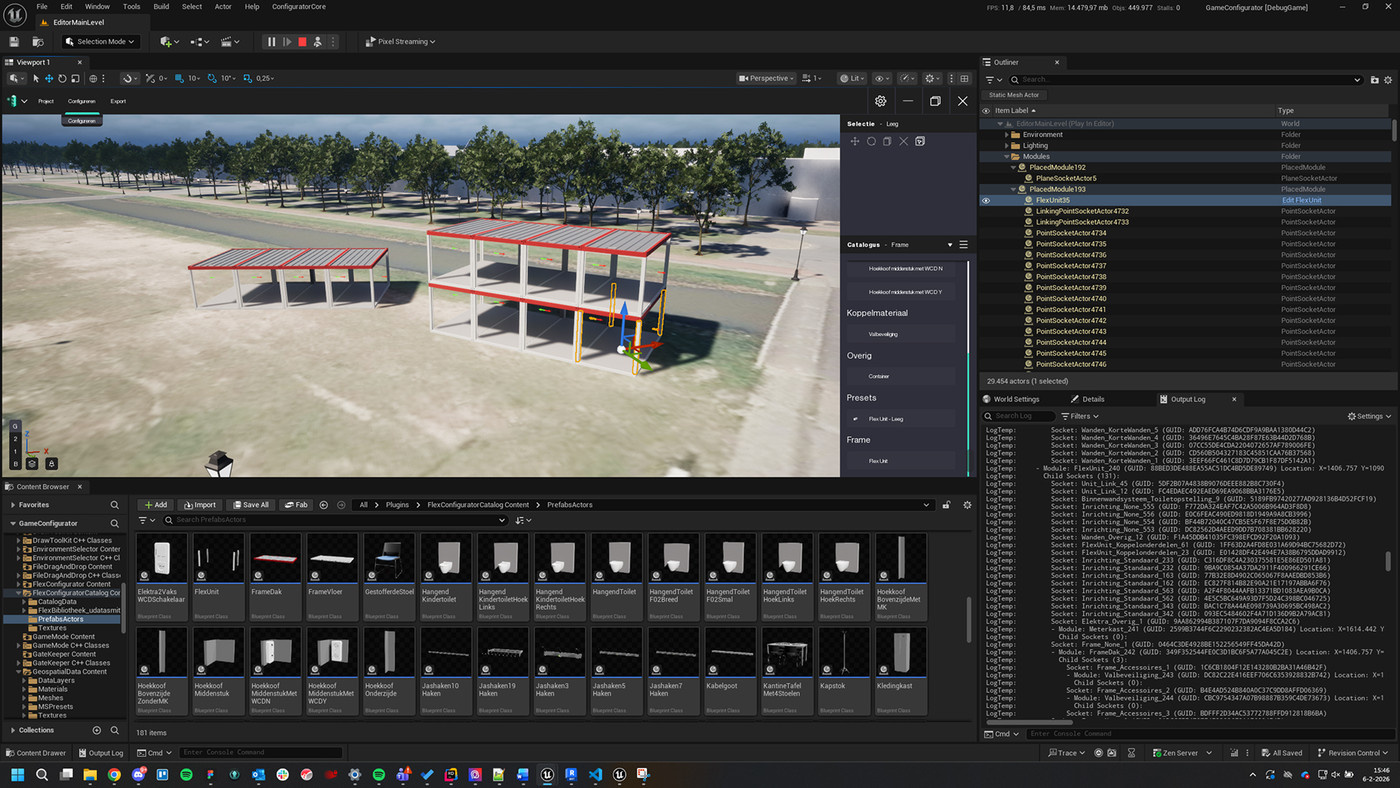The width and height of the screenshot is (1400, 788).
Task: Open the cinematics clapperboard dropdown
Action: coord(231,42)
